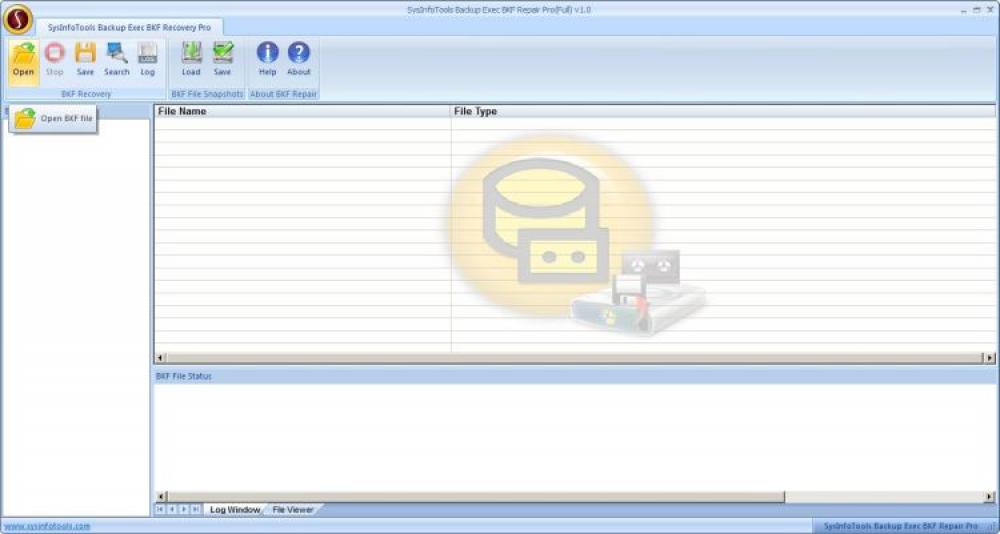Image resolution: width=1000 pixels, height=534 pixels.
Task: Click the BKF File Status panel header
Action: tap(575, 376)
